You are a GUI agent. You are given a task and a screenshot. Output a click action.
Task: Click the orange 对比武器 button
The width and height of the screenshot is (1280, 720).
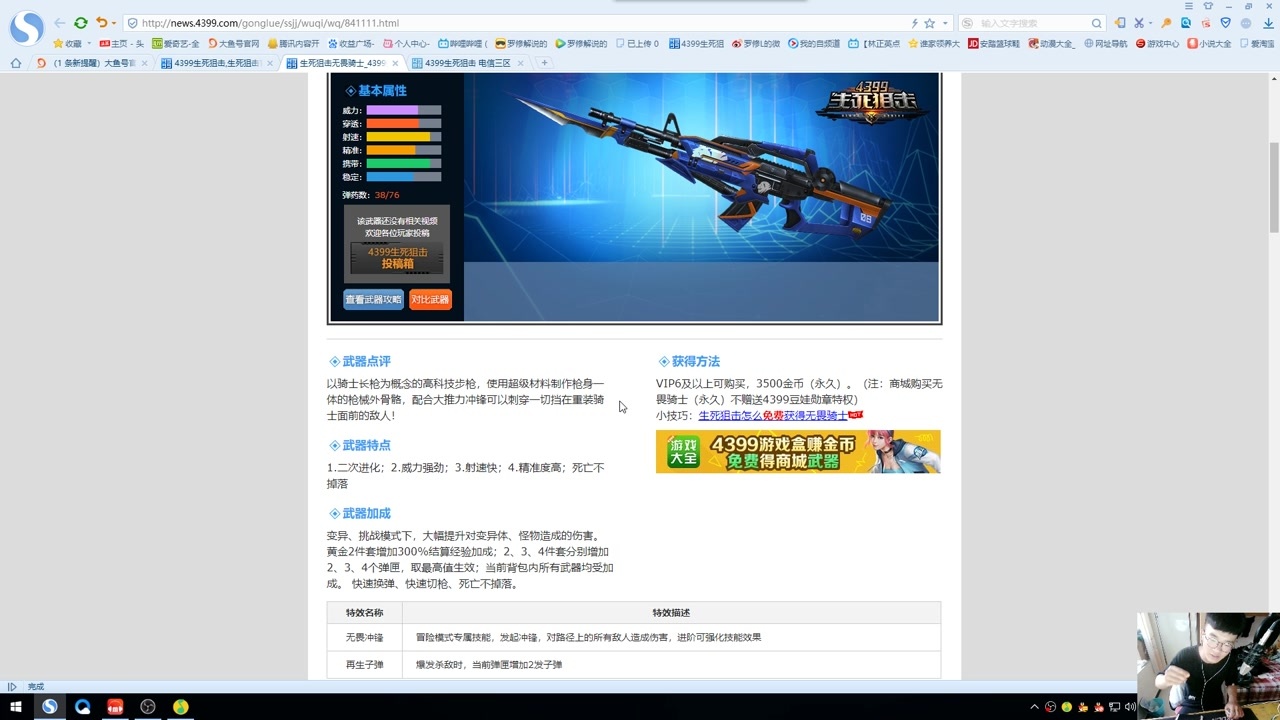[430, 299]
